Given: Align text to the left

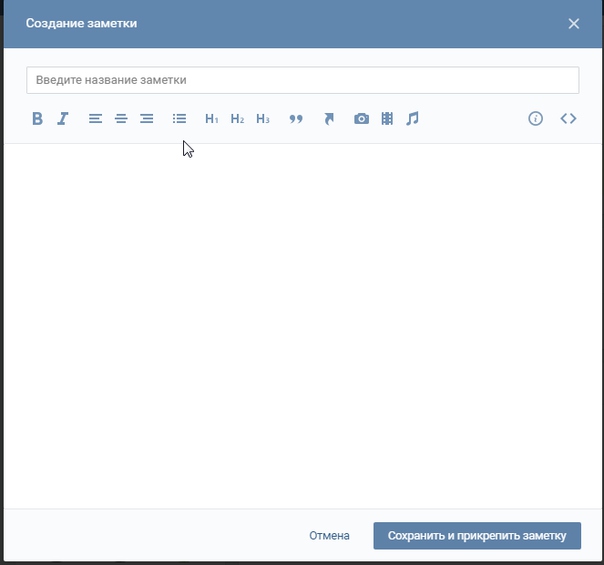Looking at the screenshot, I should point(95,119).
